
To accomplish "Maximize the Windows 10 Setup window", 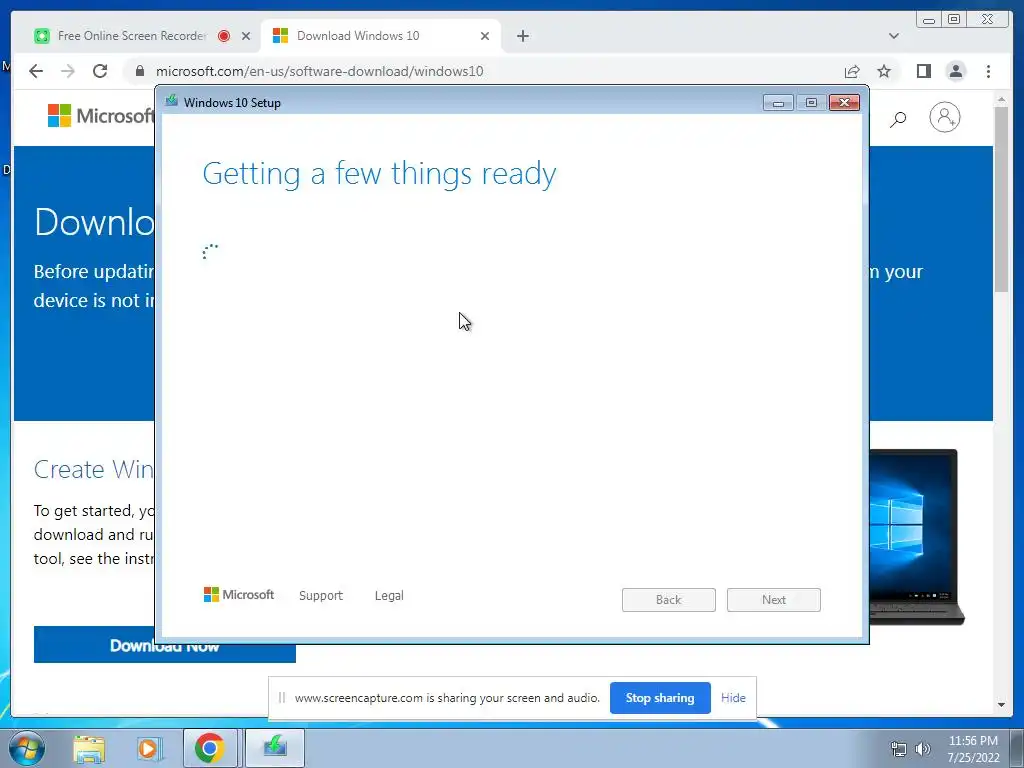I will tap(811, 103).
